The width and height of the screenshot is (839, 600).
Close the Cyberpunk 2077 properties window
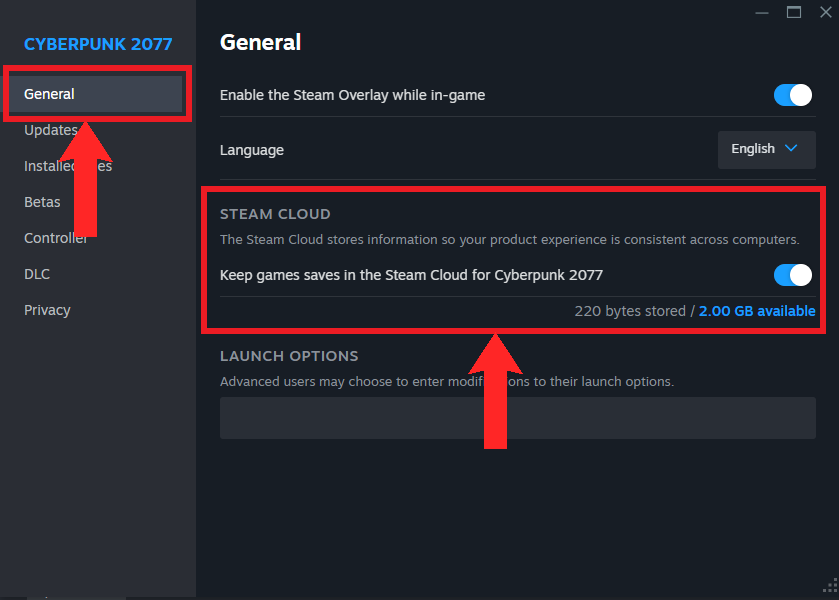coord(825,12)
